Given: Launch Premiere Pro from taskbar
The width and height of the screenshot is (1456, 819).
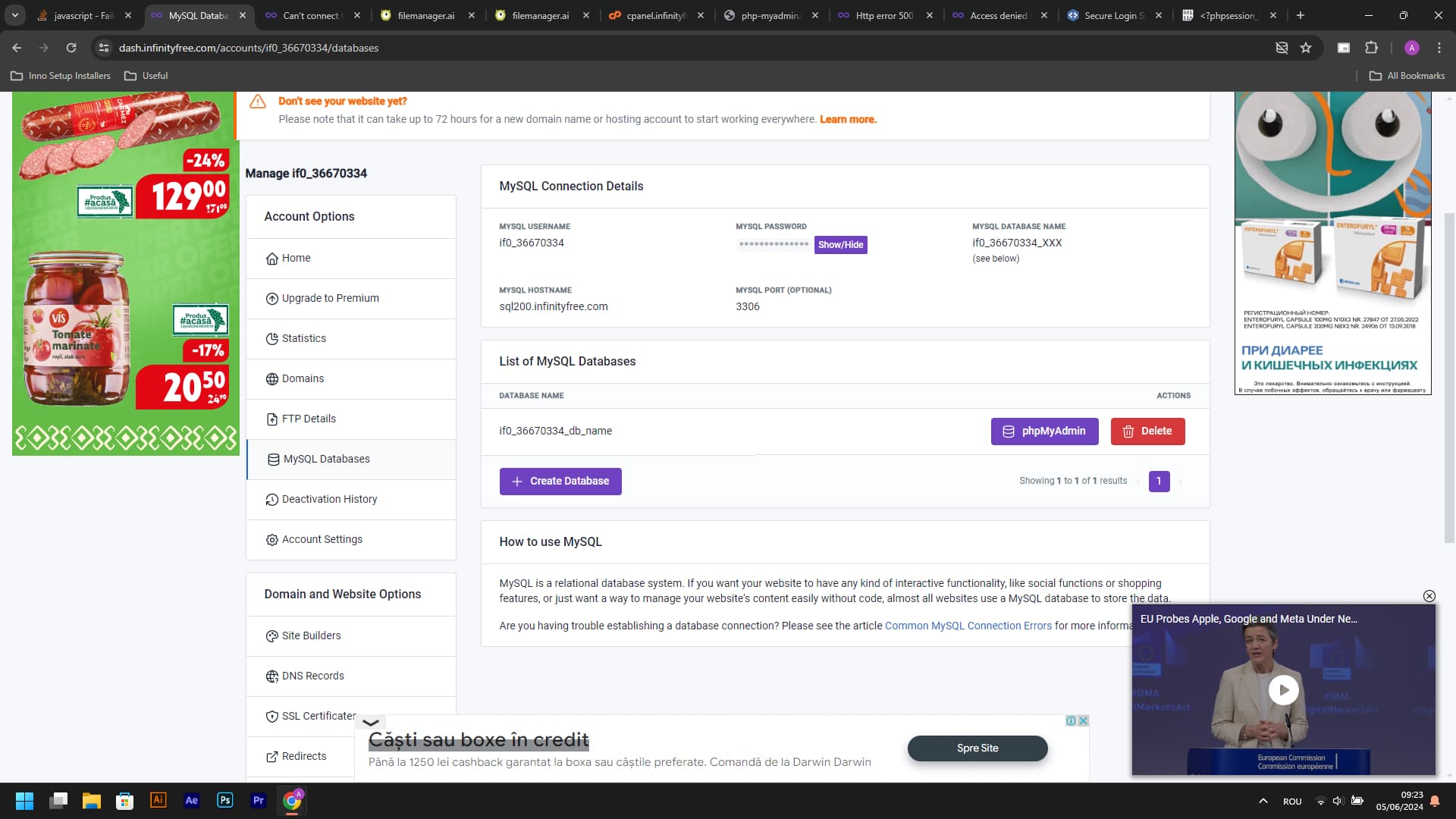Looking at the screenshot, I should (259, 801).
